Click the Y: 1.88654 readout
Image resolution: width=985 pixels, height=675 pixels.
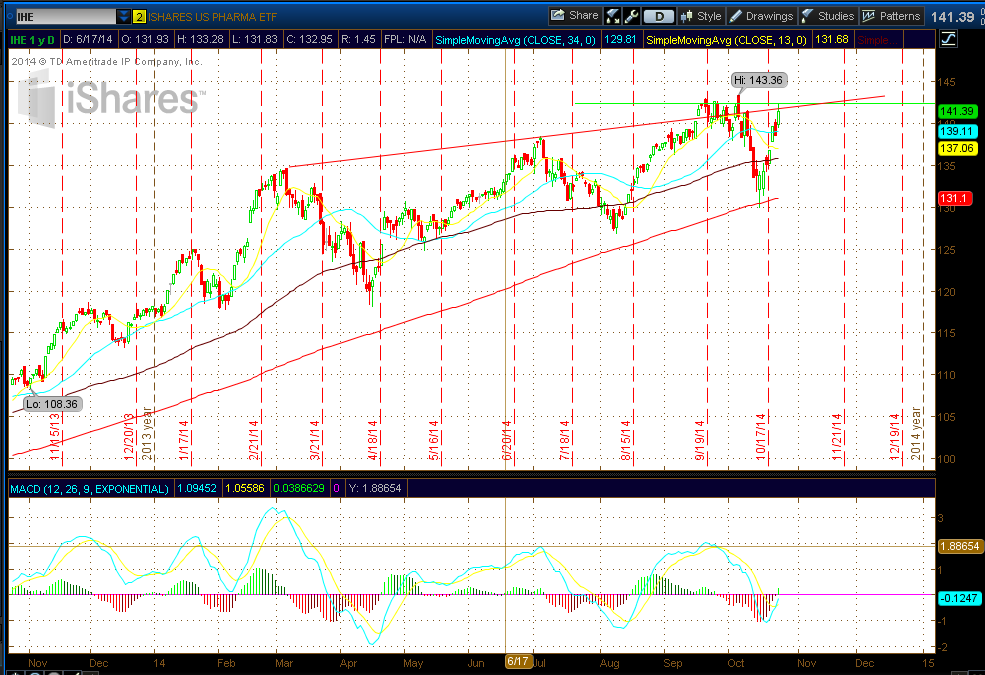374,489
